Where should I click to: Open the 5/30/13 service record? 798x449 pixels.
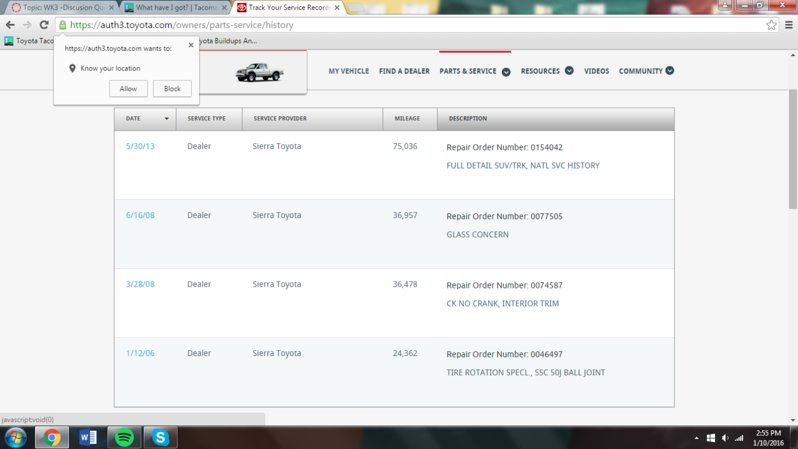pos(140,146)
